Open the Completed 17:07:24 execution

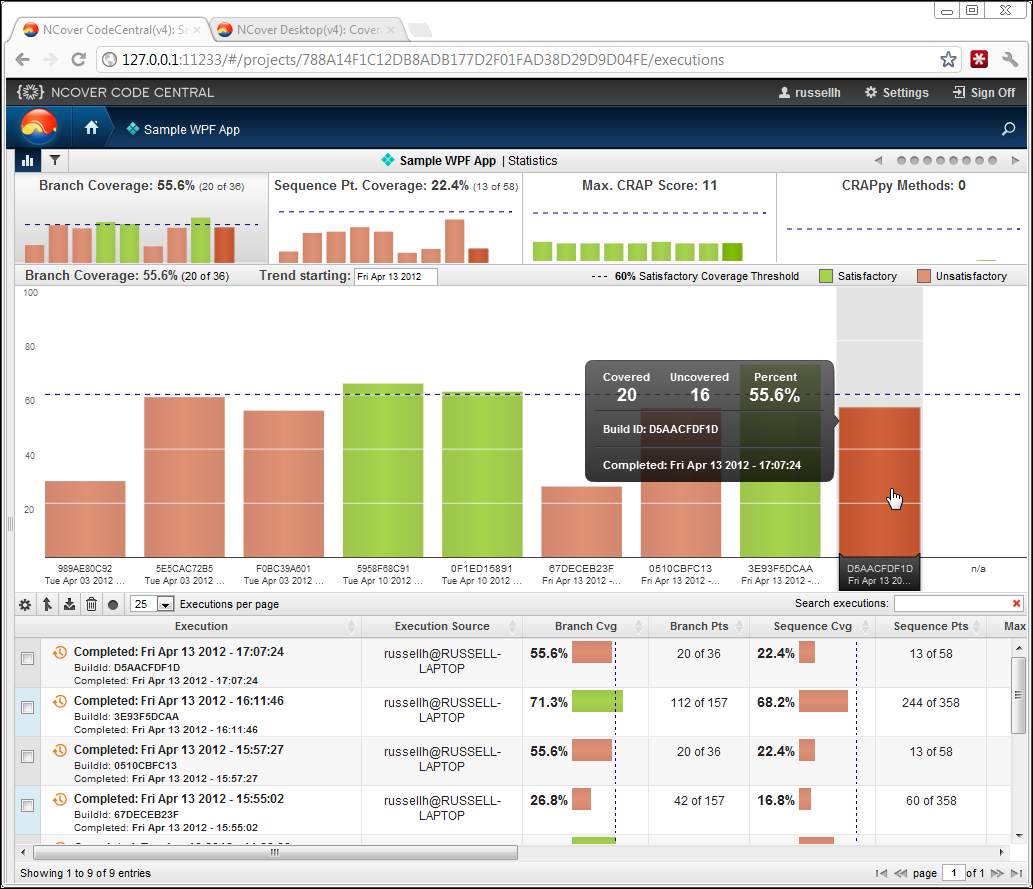tap(179, 652)
